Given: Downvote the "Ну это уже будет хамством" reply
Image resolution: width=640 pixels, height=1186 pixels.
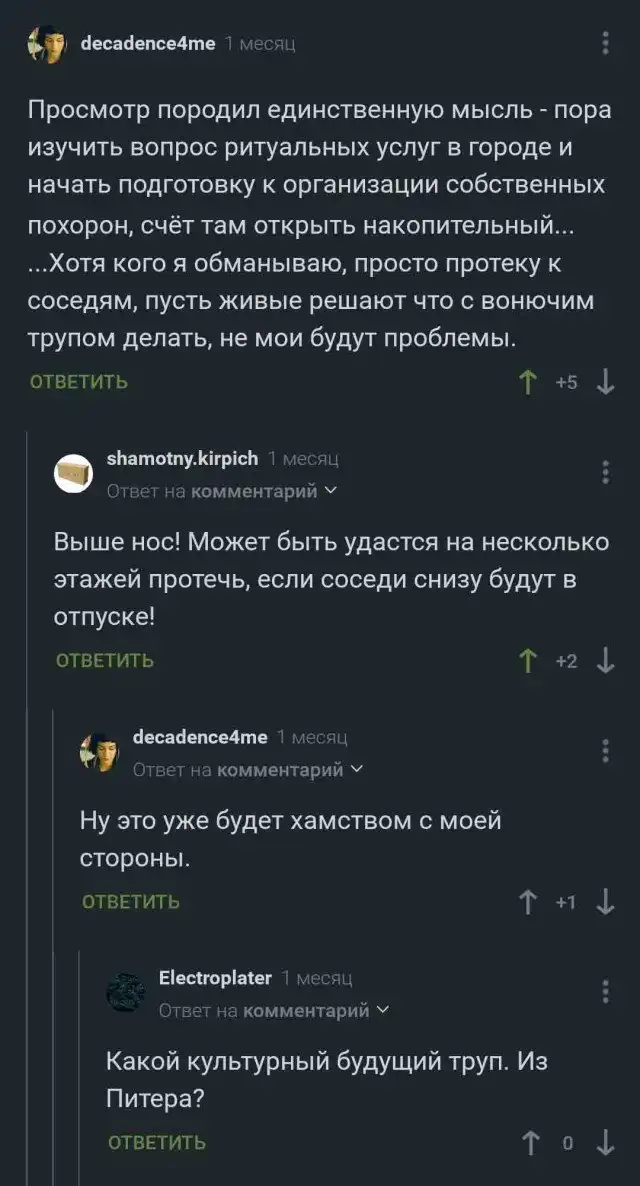Looking at the screenshot, I should tap(604, 902).
